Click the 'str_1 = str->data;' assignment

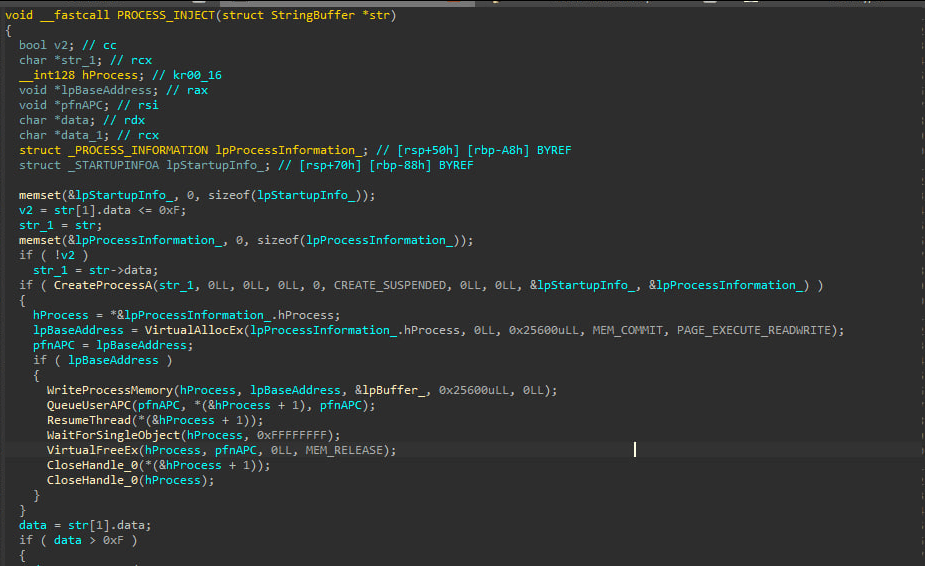pos(96,270)
